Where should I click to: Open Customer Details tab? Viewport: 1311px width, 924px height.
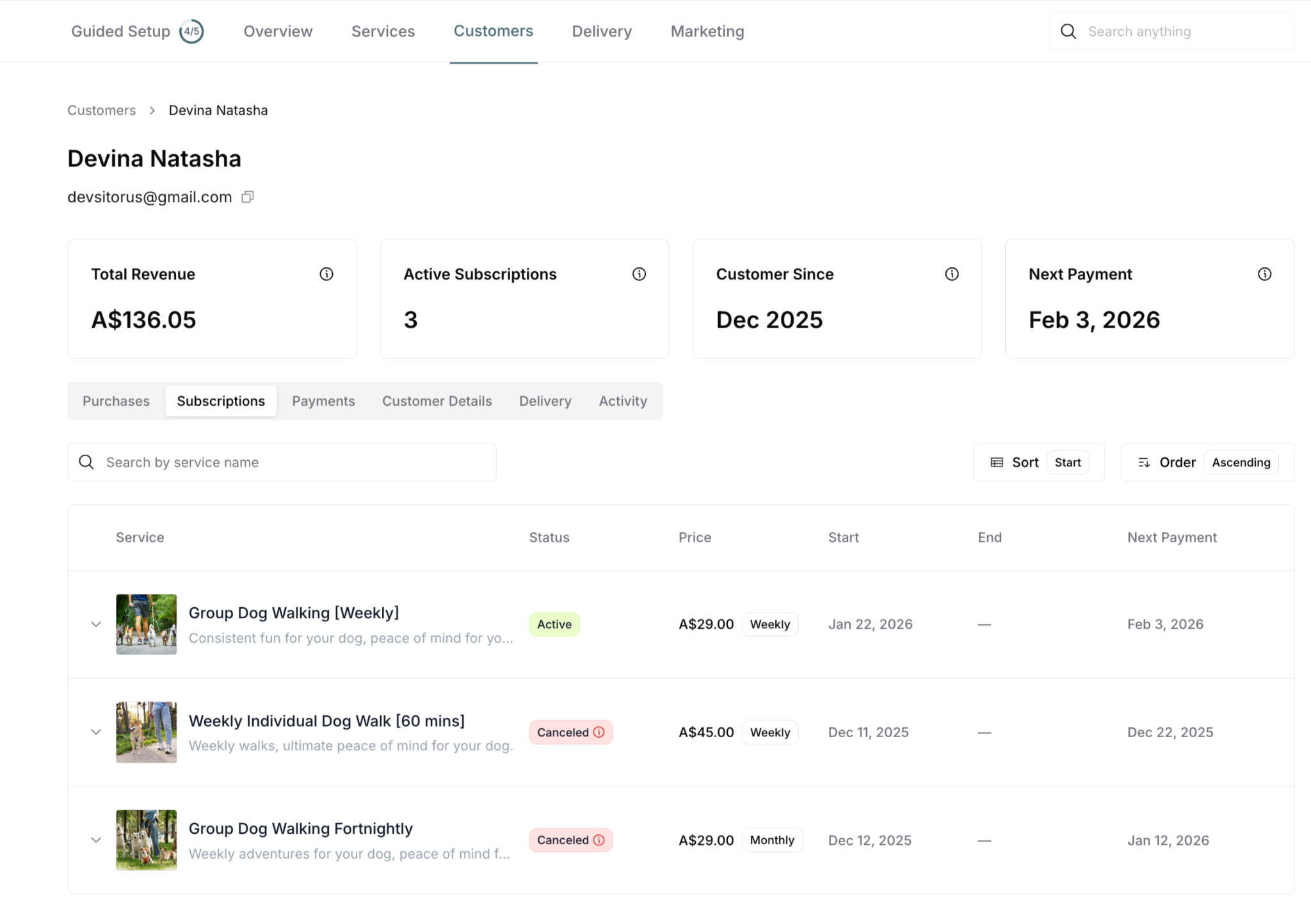click(437, 401)
